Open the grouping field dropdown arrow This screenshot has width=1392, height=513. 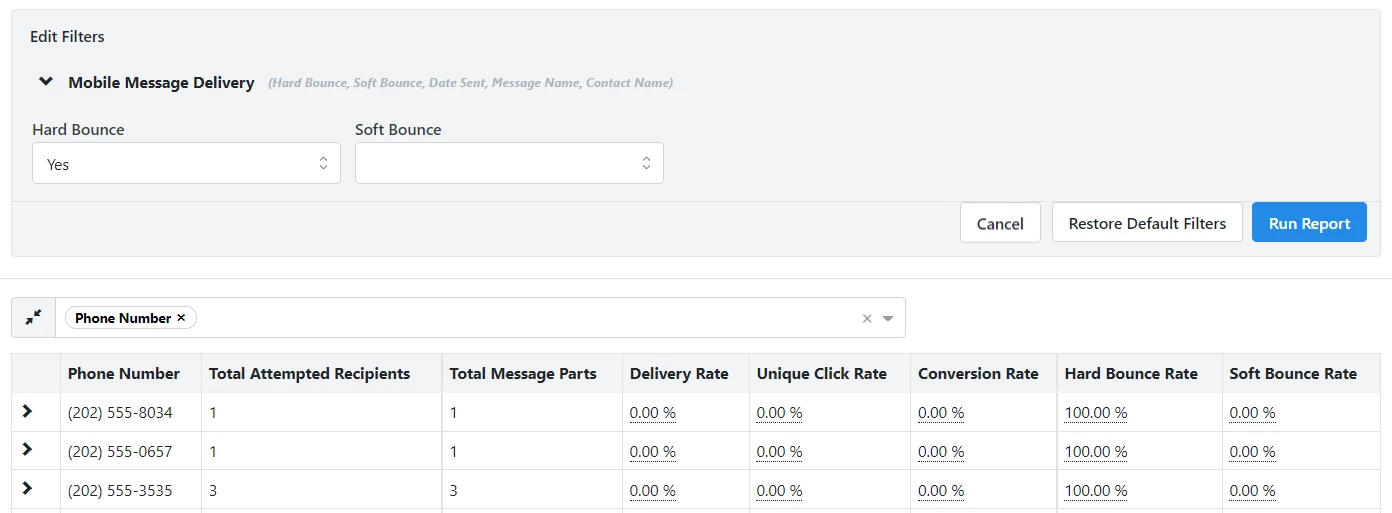(x=888, y=318)
